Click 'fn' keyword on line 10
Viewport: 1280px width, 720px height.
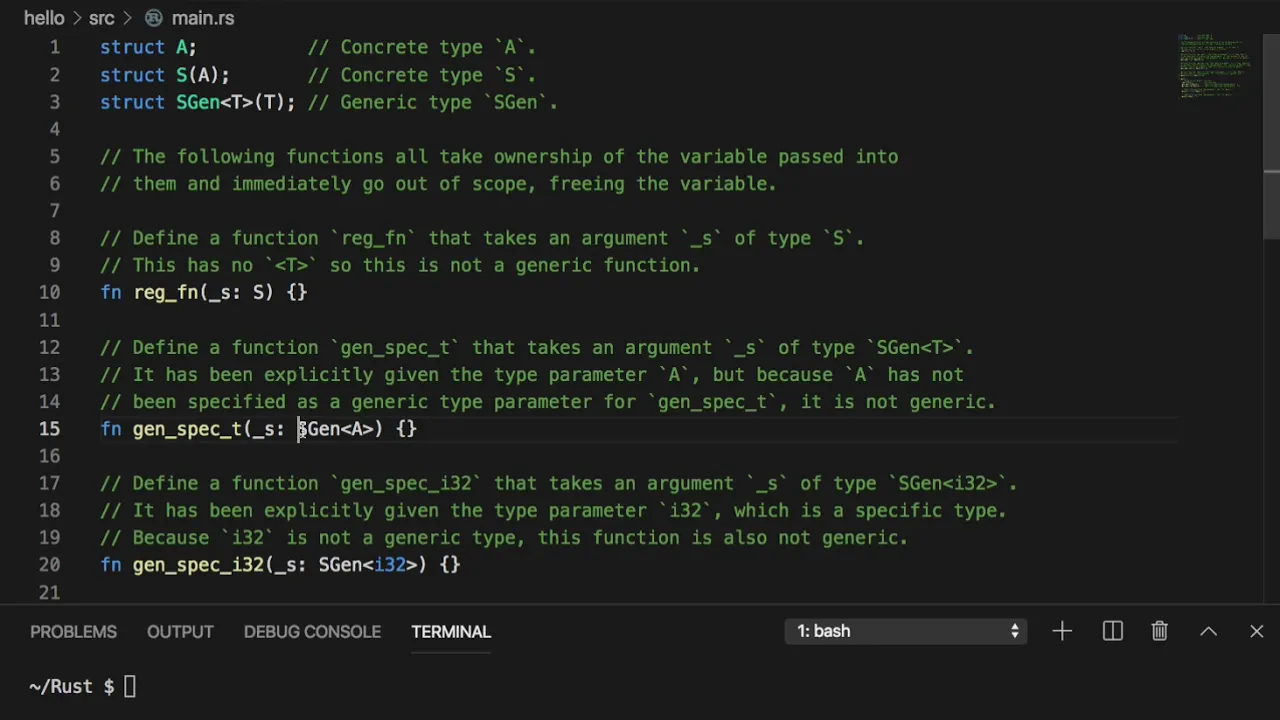click(x=111, y=293)
